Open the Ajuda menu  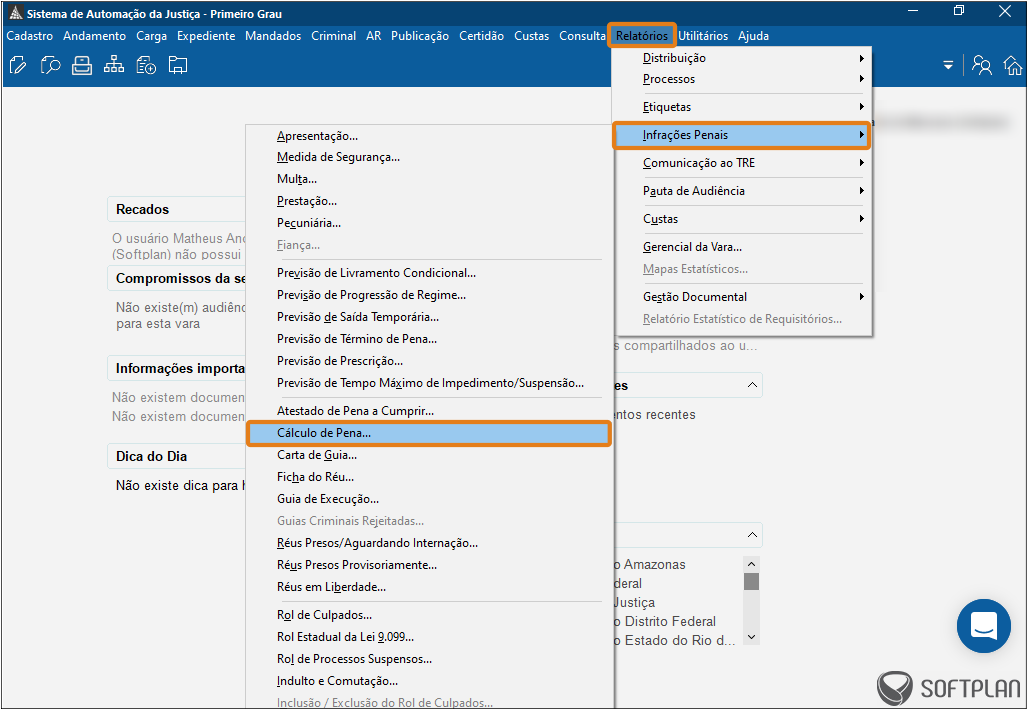coord(753,36)
